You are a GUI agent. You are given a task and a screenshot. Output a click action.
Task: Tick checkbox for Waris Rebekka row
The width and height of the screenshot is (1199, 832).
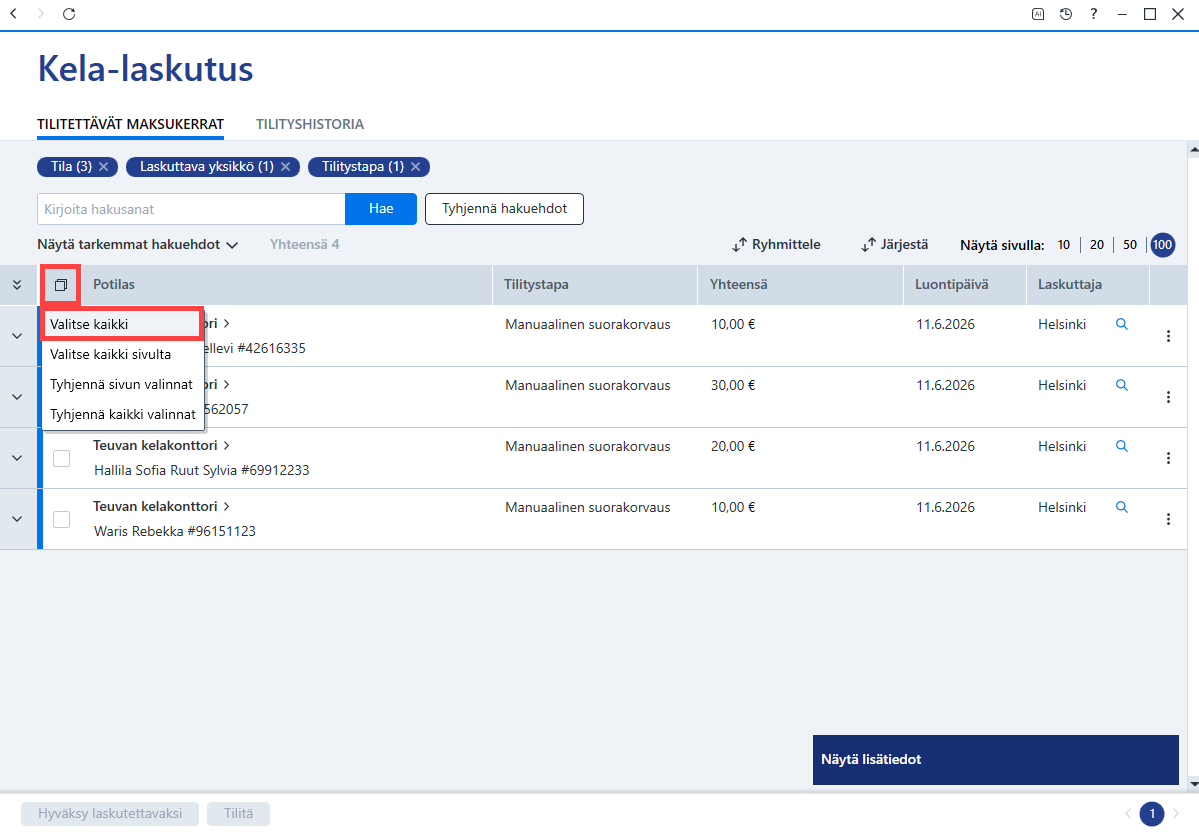[x=61, y=519]
